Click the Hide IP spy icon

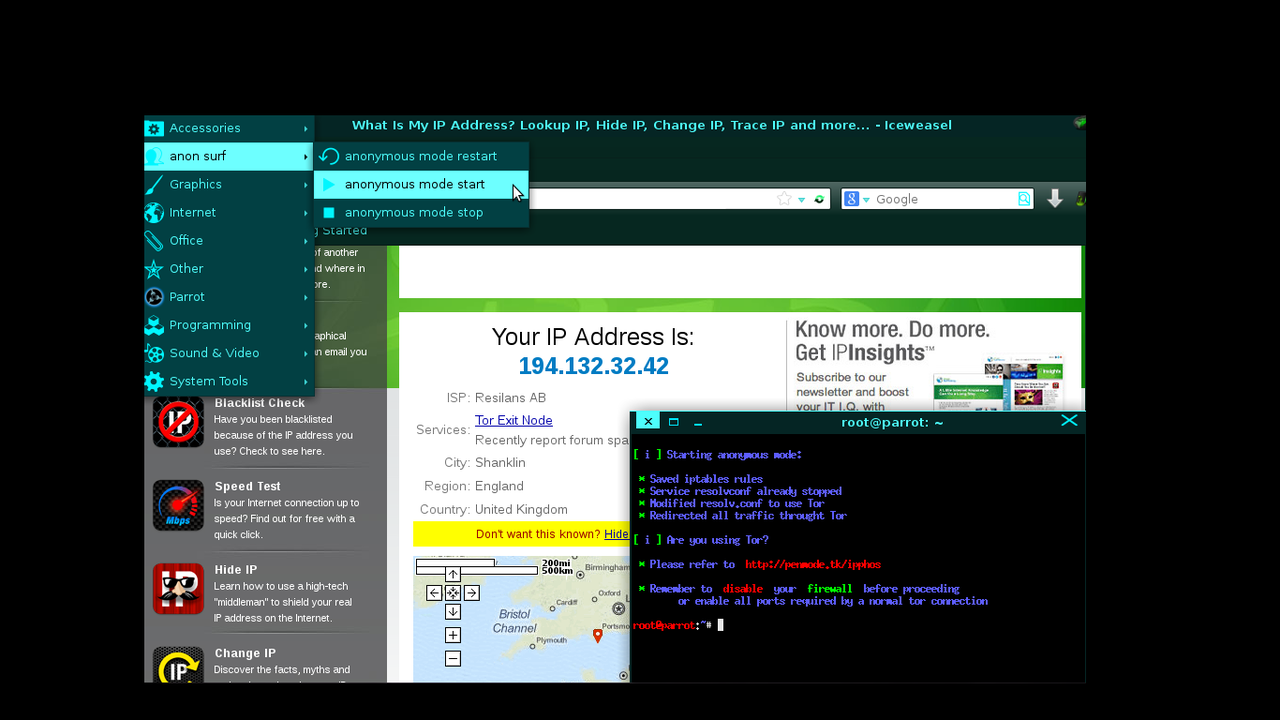point(178,588)
